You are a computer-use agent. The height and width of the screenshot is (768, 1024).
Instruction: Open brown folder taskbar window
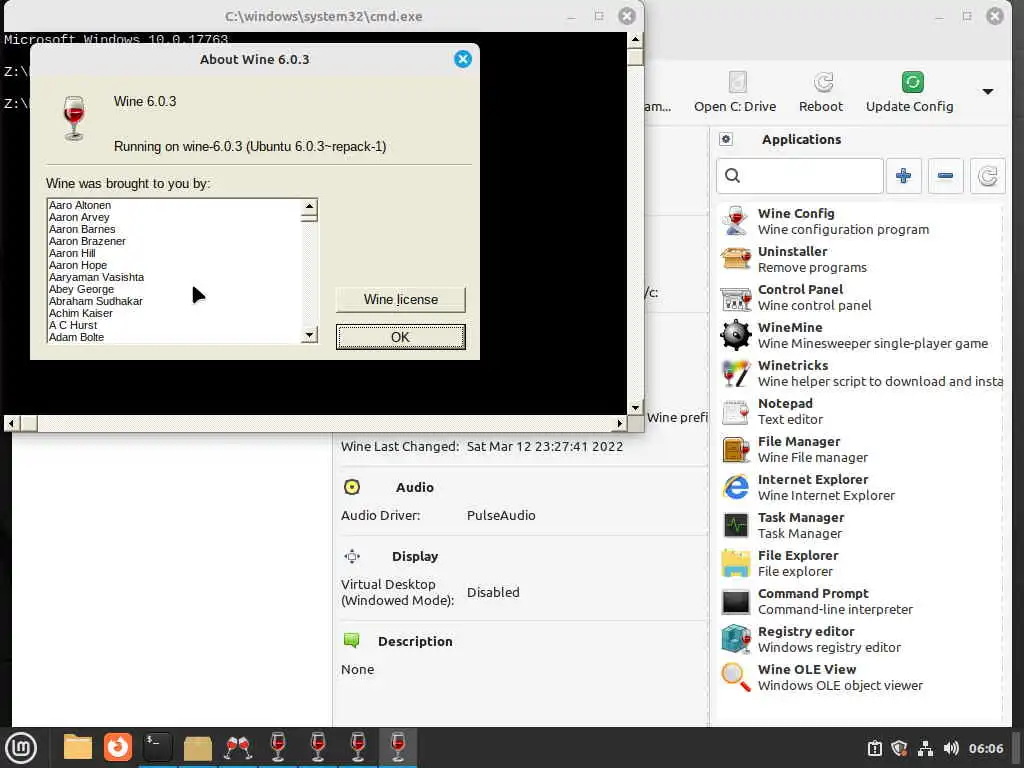197,747
